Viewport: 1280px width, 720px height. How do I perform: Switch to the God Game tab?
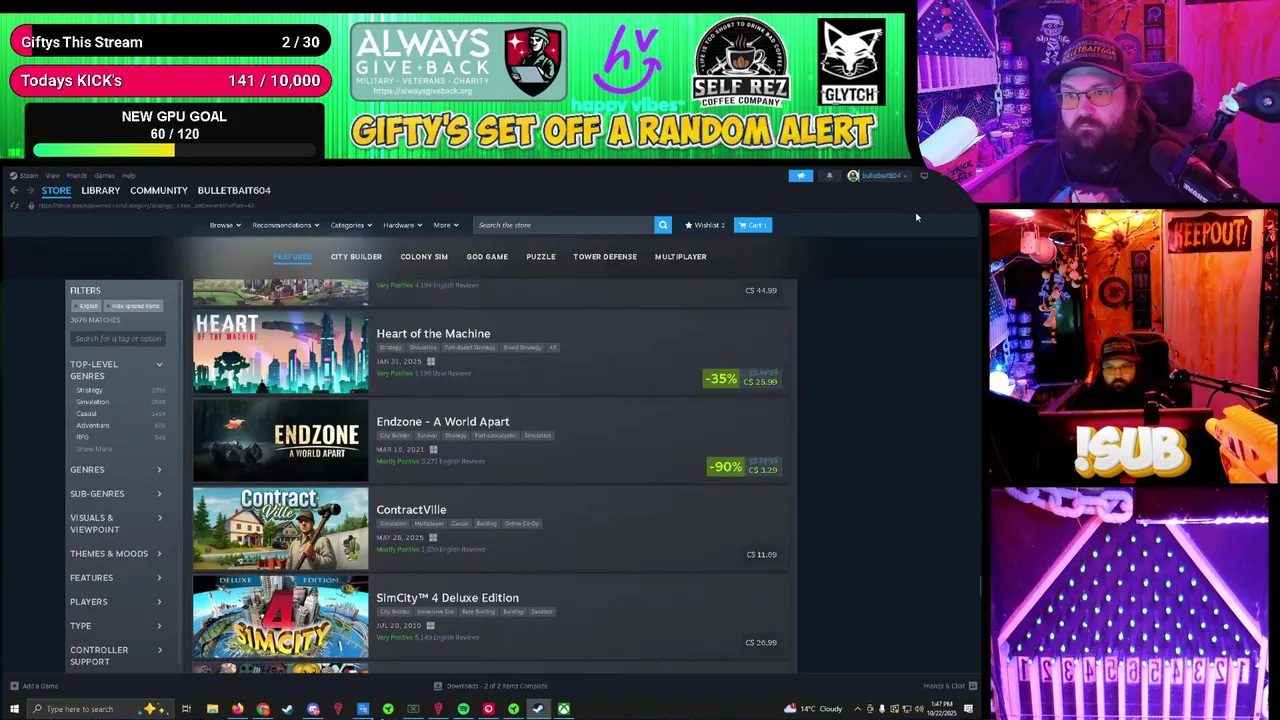coord(487,257)
